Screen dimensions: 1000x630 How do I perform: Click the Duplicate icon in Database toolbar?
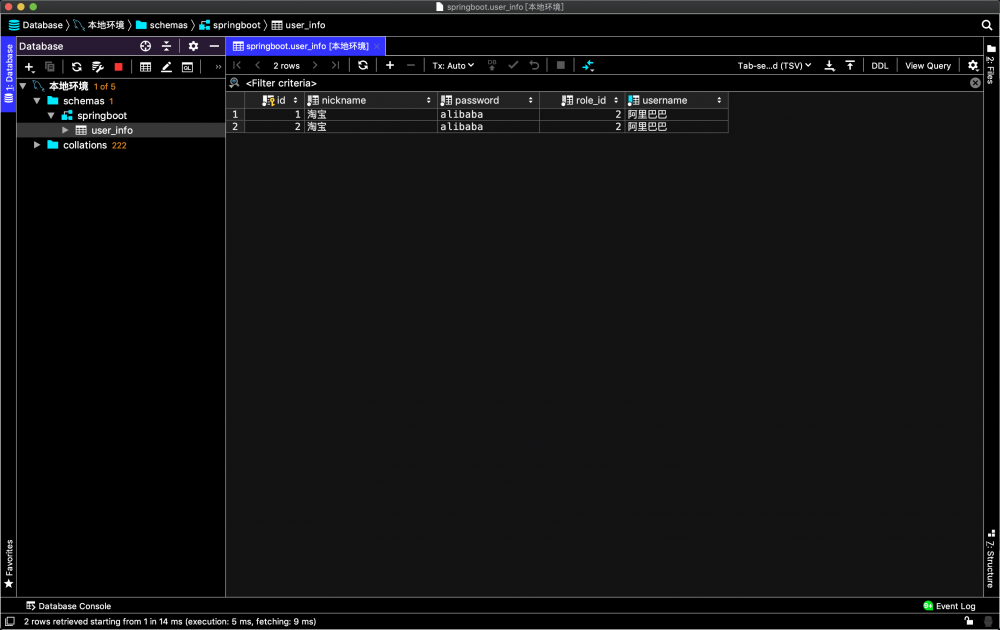[50, 66]
